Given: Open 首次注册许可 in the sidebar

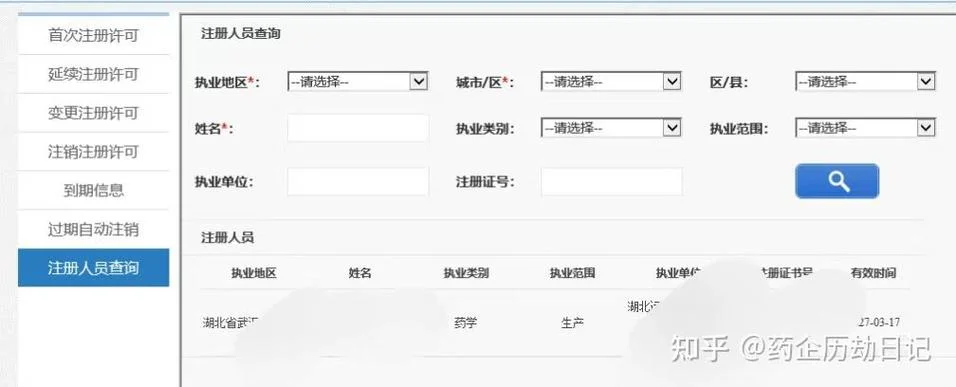Looking at the screenshot, I should 93,35.
